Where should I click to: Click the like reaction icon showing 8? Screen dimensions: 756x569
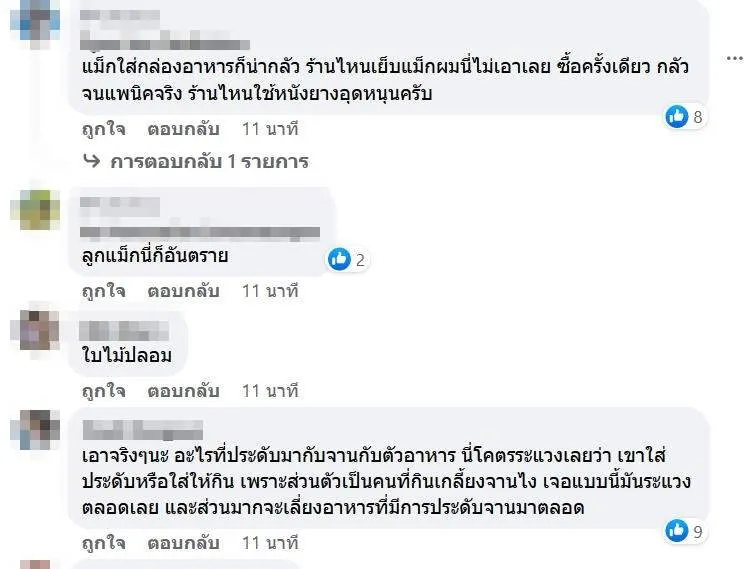677,117
